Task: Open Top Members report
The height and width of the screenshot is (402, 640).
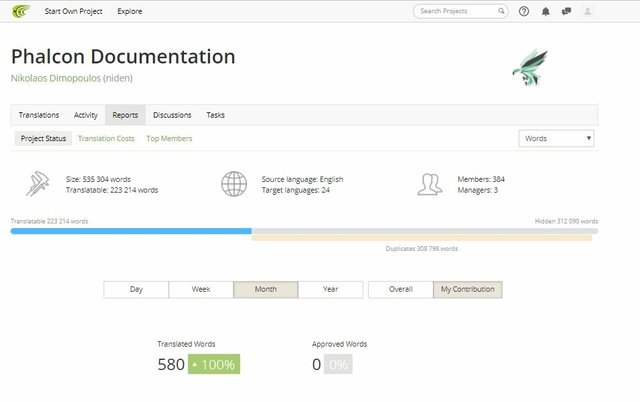Action: 169,138
